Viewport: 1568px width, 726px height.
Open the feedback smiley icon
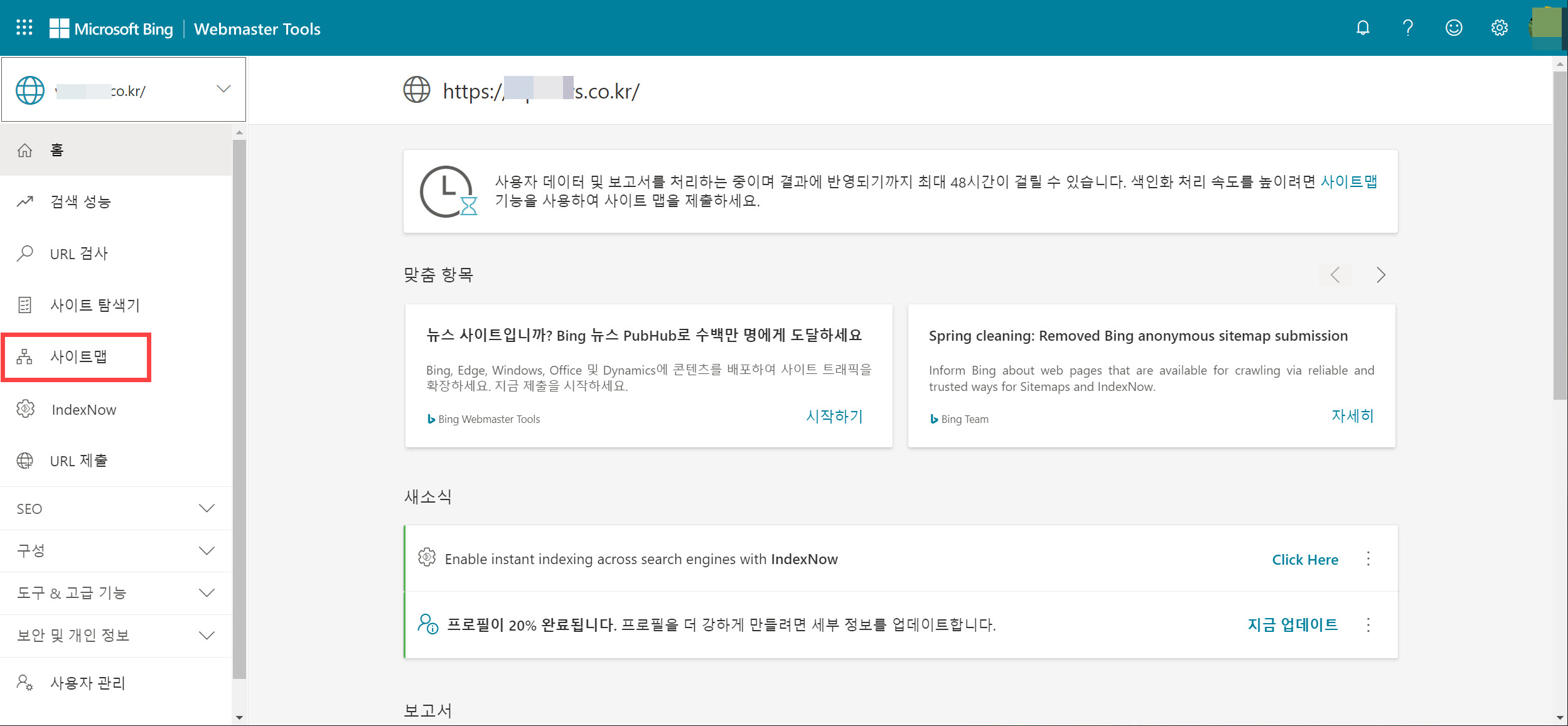[1454, 28]
